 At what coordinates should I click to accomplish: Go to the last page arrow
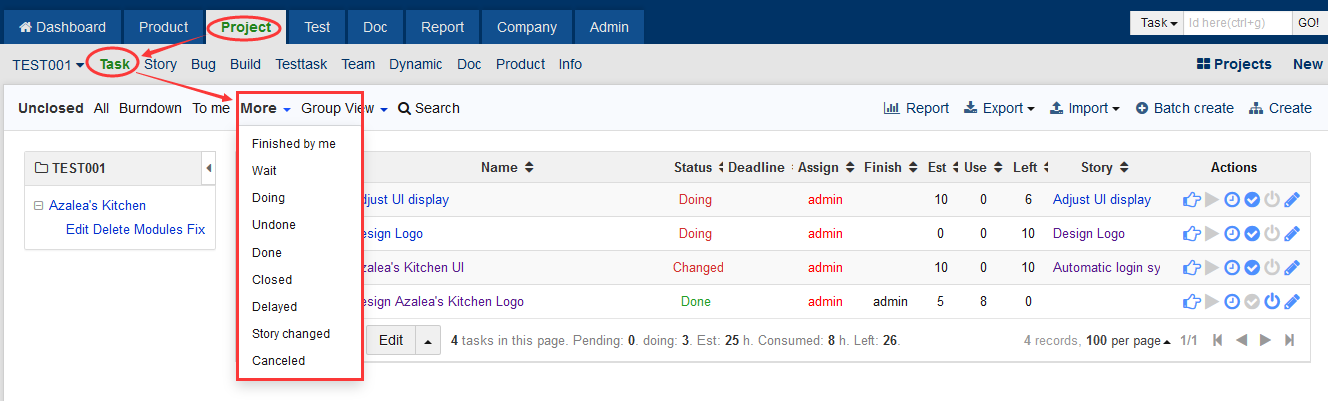point(1289,341)
